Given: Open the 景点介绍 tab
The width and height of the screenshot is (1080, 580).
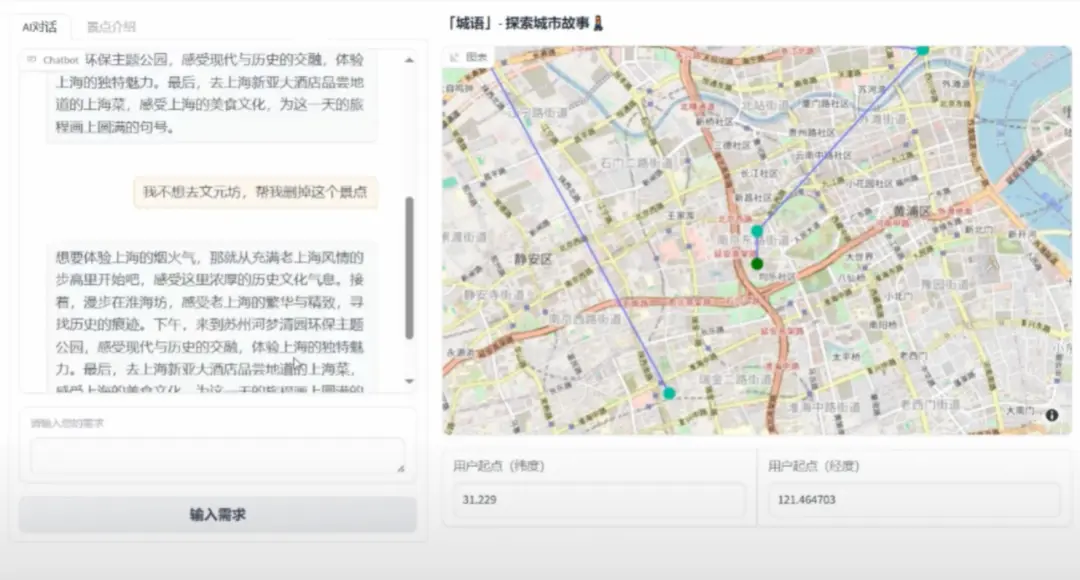Looking at the screenshot, I should pyautogui.click(x=111, y=27).
